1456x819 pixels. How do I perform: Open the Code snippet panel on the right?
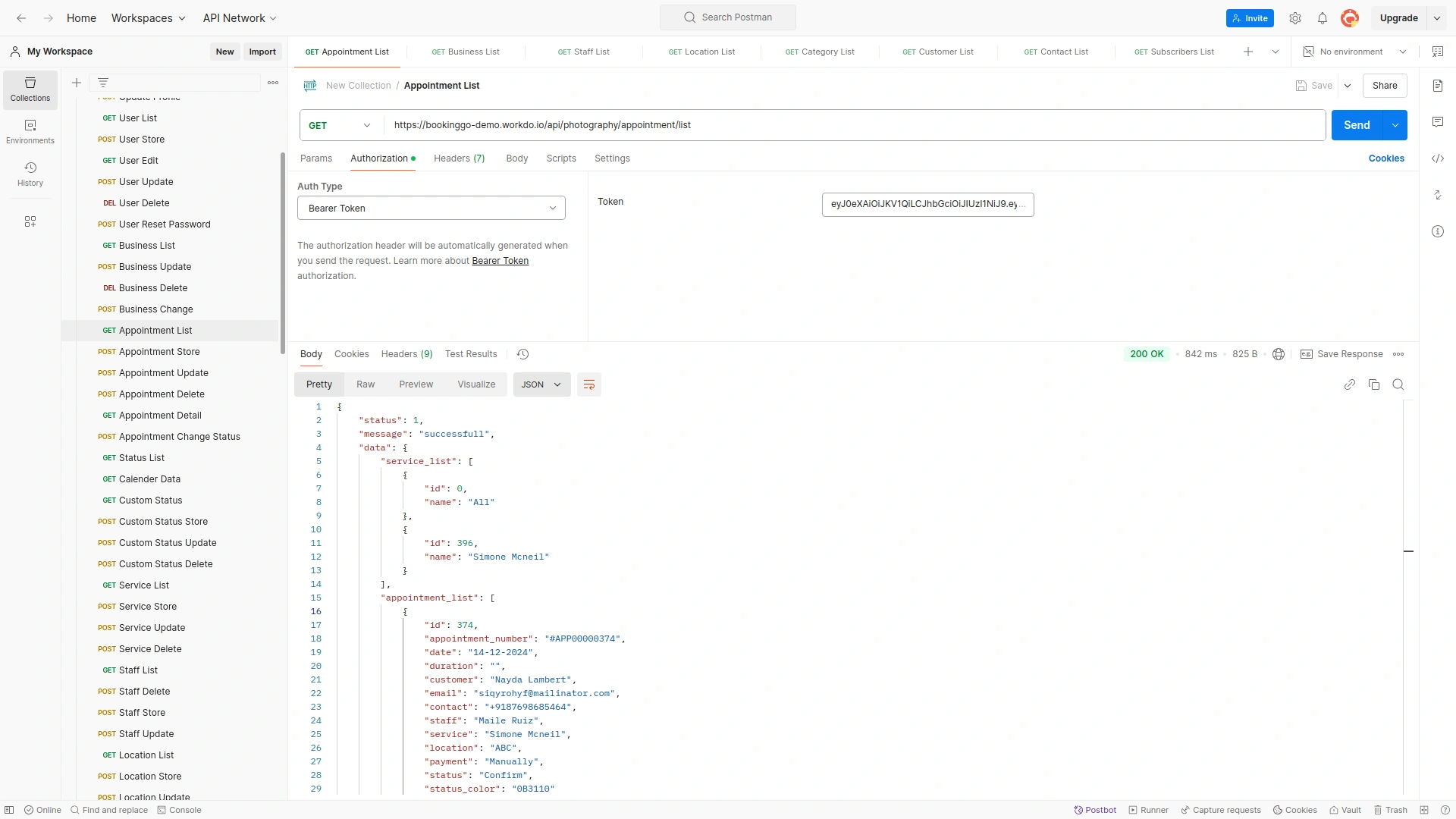pos(1439,158)
